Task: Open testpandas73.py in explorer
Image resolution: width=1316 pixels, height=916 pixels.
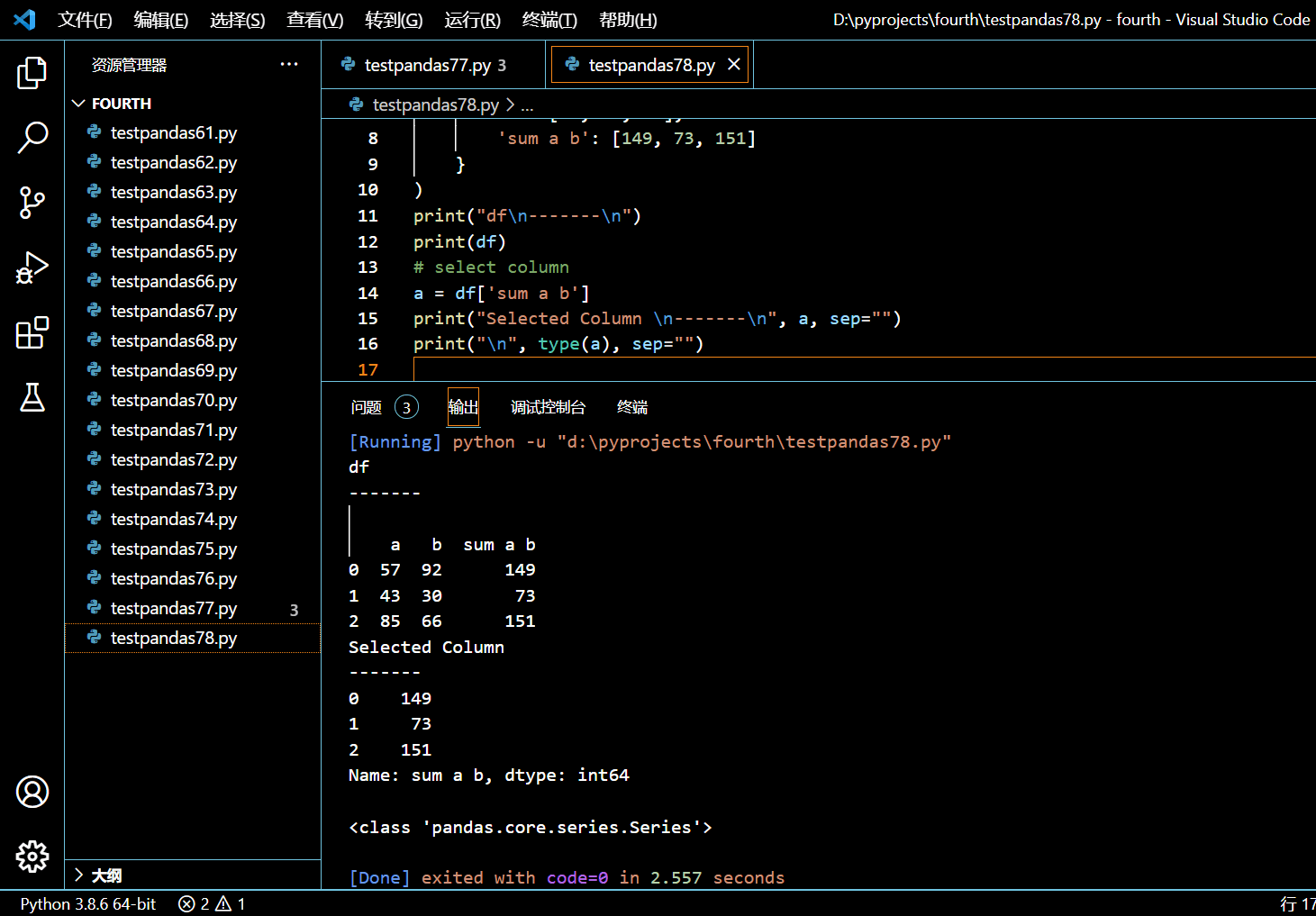Action: pyautogui.click(x=193, y=489)
